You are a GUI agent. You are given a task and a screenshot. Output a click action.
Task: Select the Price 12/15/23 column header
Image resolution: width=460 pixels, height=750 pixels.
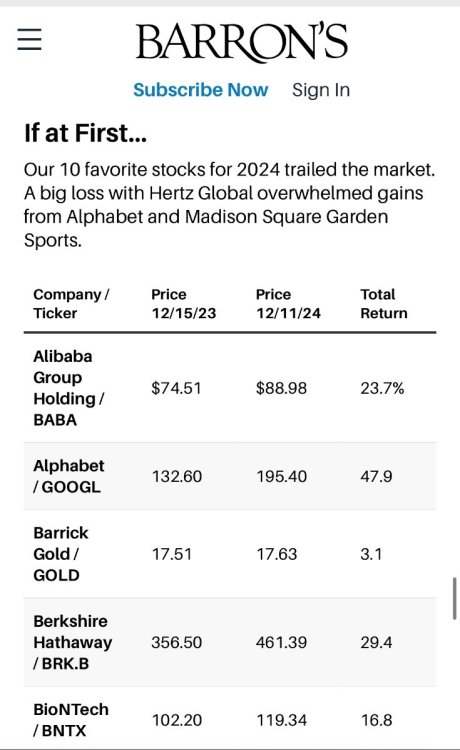(x=184, y=304)
